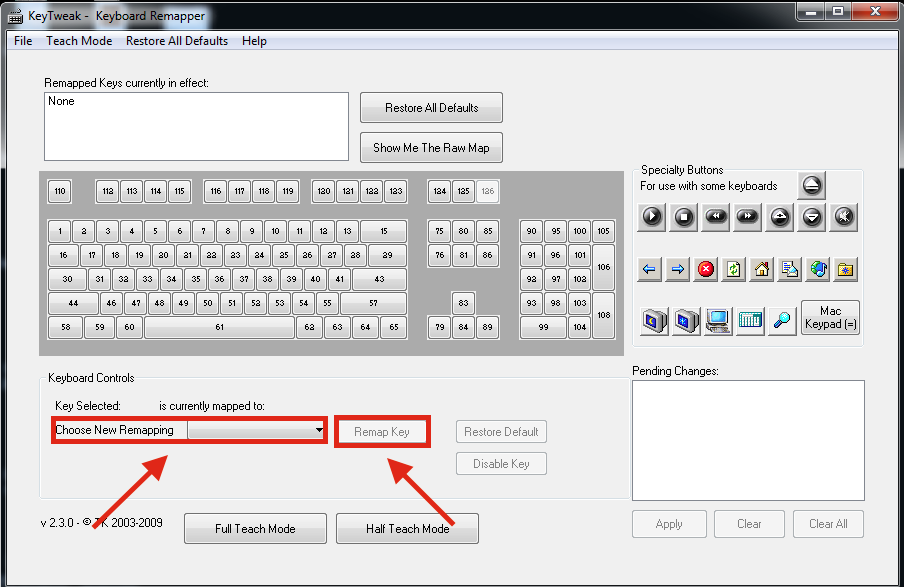Image resolution: width=904 pixels, height=587 pixels.
Task: Select keyboard key number 124
Action: (x=439, y=191)
